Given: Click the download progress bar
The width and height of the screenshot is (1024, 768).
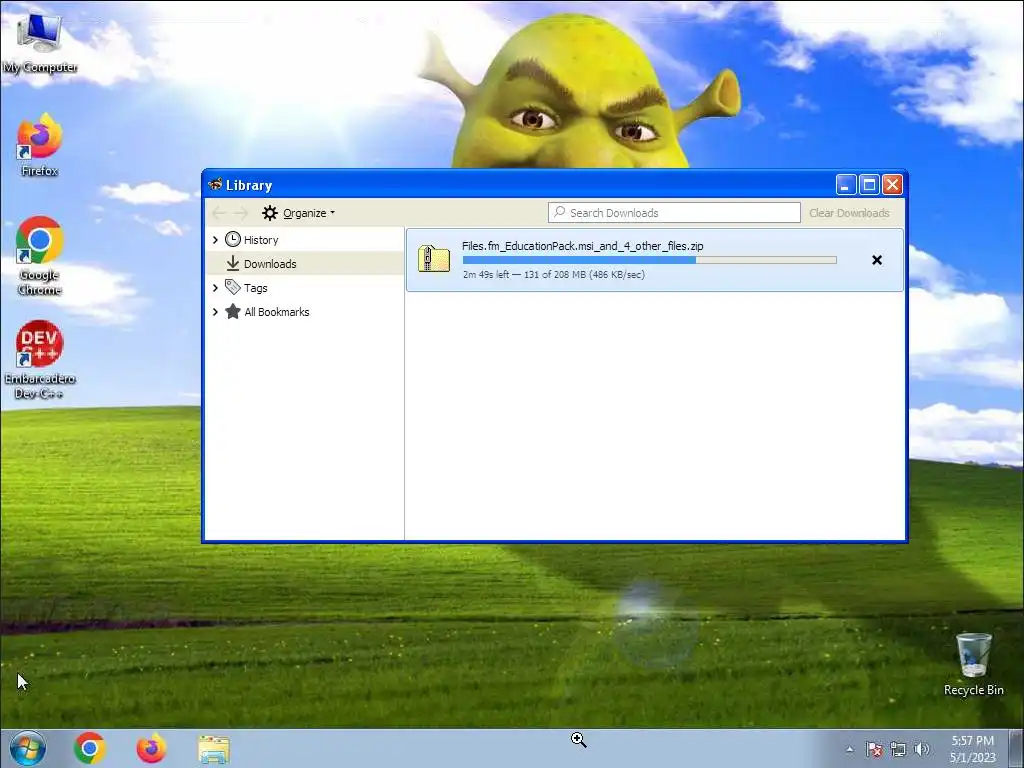Looking at the screenshot, I should coord(649,260).
